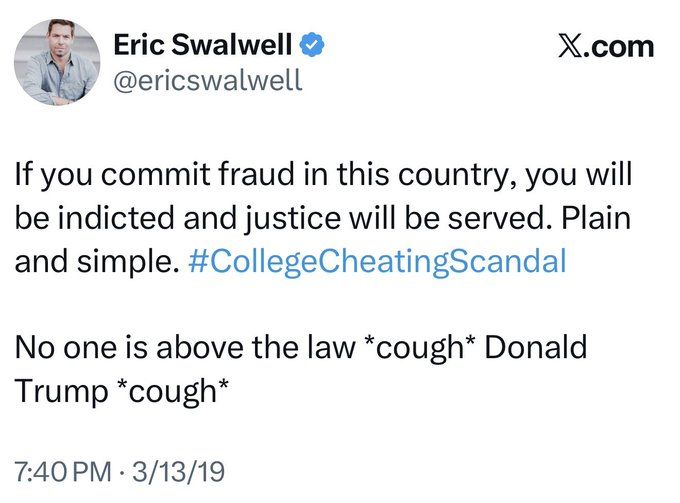This screenshot has height=503, width=680.
Task: Click the *cough* right after "Trump"
Action: [173, 392]
